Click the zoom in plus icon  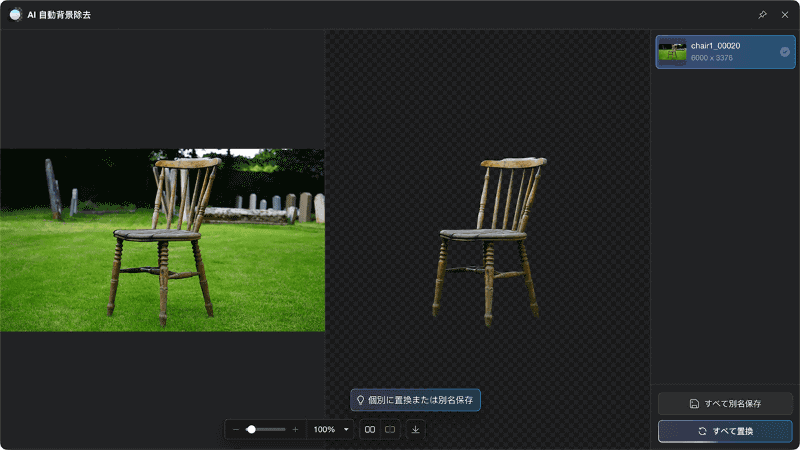click(295, 430)
